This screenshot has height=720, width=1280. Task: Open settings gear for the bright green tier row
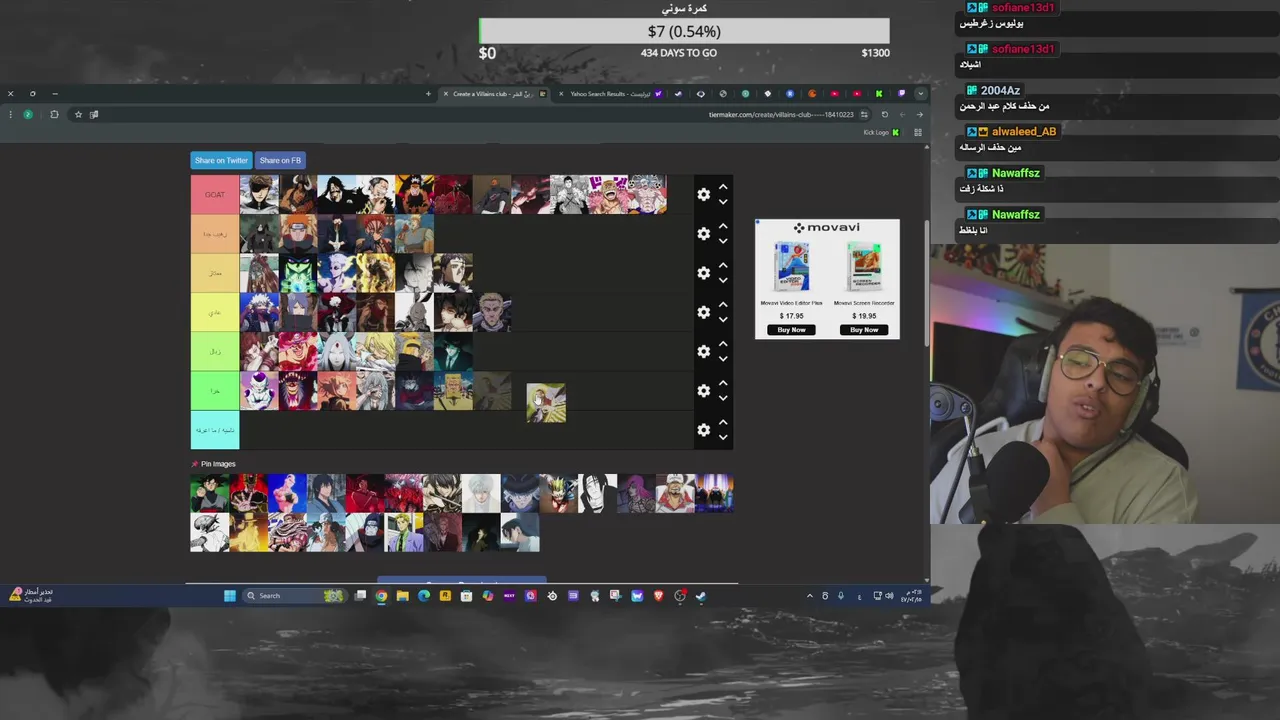[704, 391]
